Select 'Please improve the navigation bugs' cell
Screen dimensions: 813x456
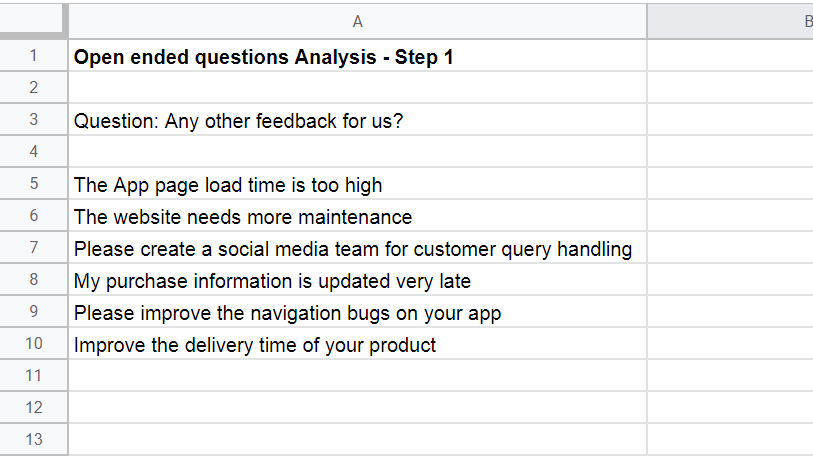pos(357,311)
